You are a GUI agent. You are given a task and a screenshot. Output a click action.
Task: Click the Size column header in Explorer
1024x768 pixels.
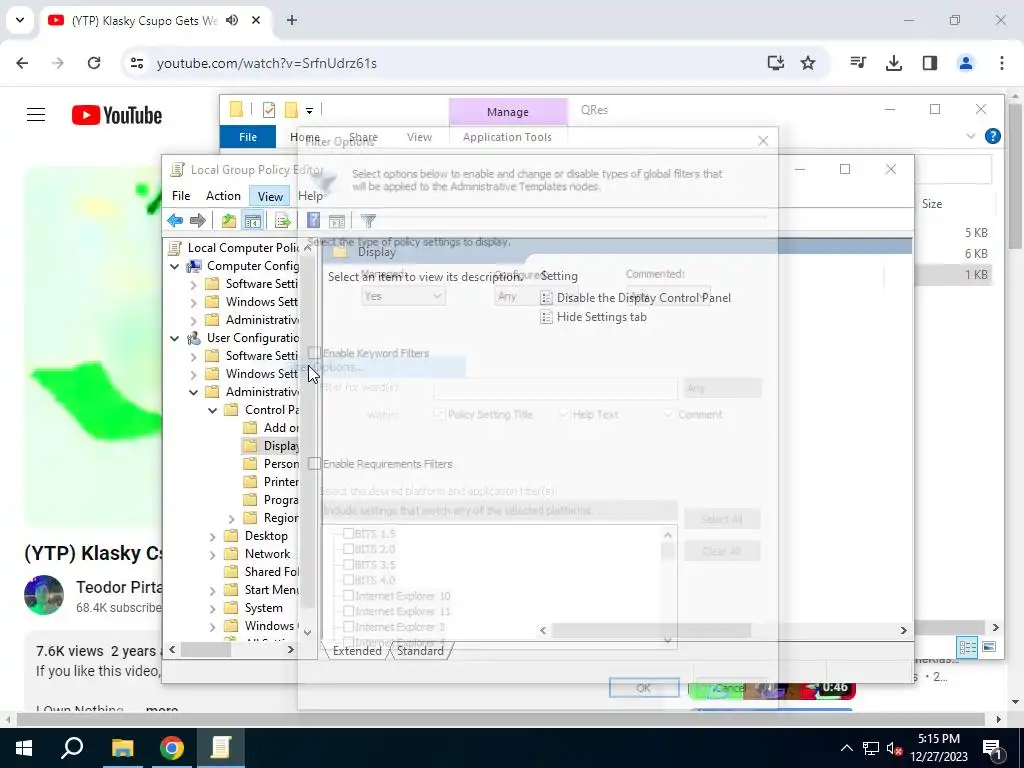pos(932,204)
